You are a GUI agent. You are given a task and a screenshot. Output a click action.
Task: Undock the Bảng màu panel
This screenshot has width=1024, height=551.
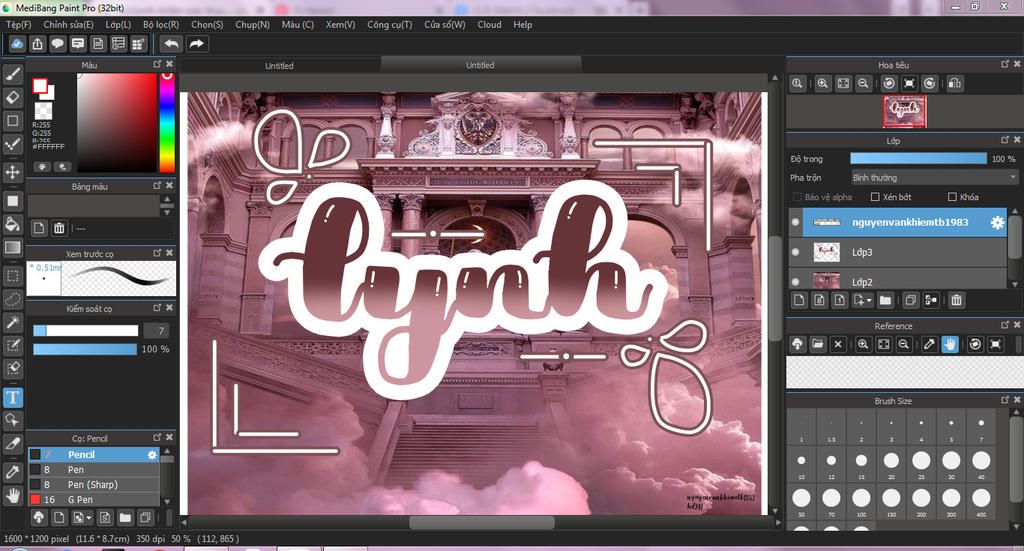tap(157, 185)
